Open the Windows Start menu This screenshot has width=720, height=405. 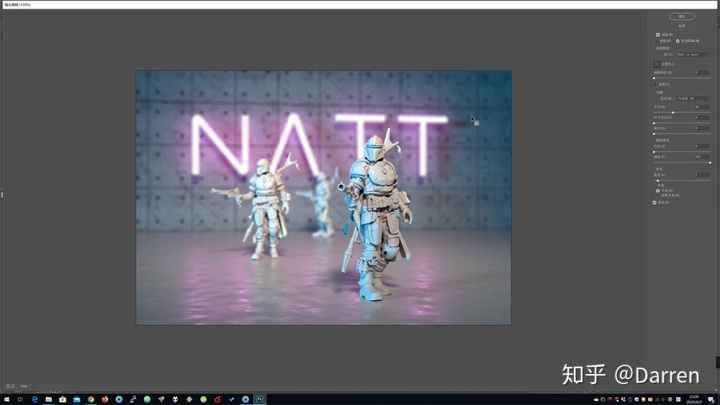6,399
